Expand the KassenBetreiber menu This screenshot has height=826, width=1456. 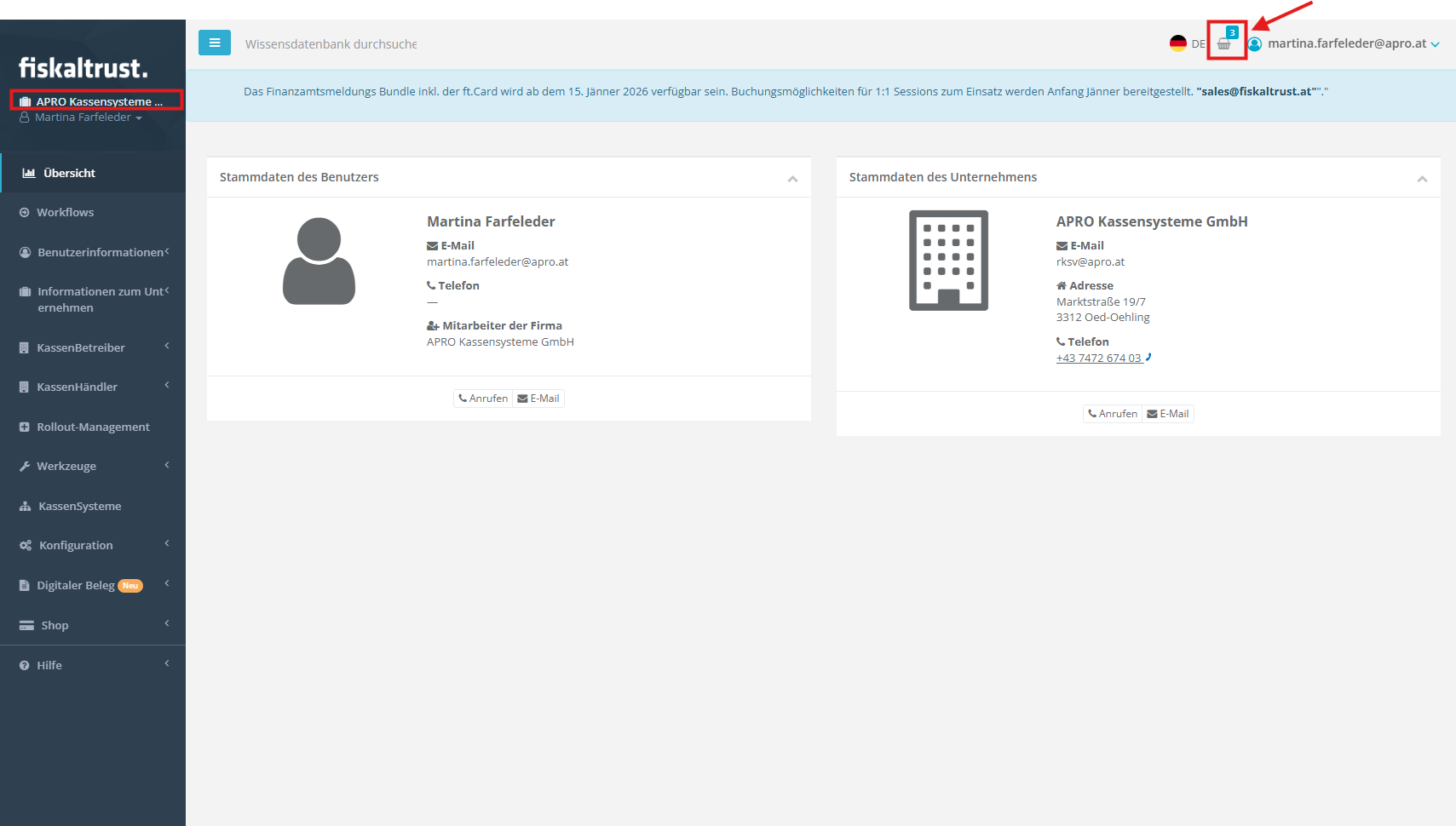pos(81,347)
